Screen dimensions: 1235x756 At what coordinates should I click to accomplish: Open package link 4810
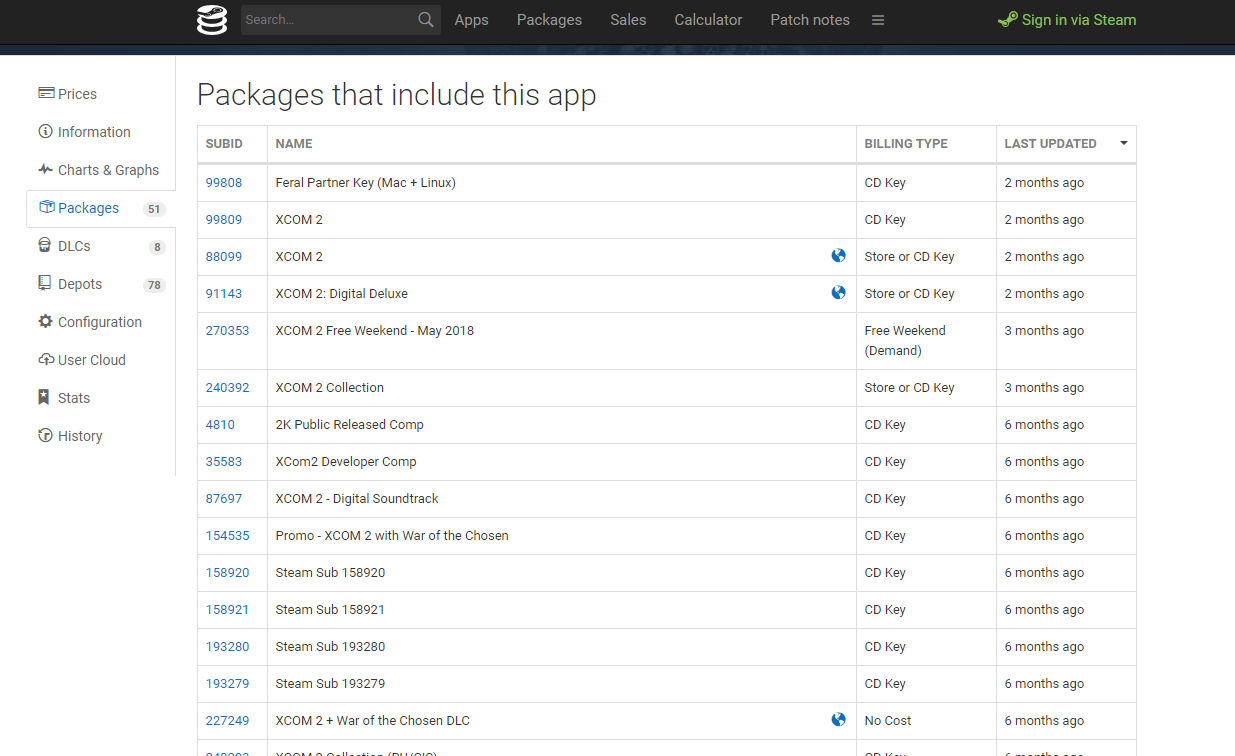click(220, 425)
